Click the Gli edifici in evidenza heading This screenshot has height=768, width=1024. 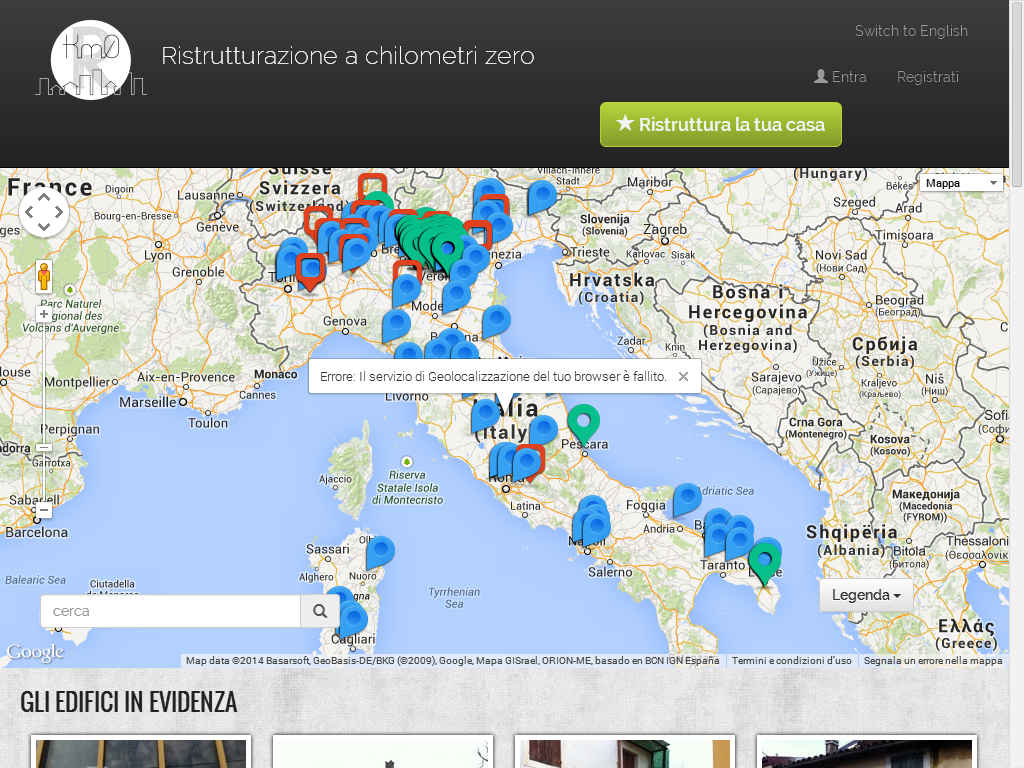[x=129, y=702]
